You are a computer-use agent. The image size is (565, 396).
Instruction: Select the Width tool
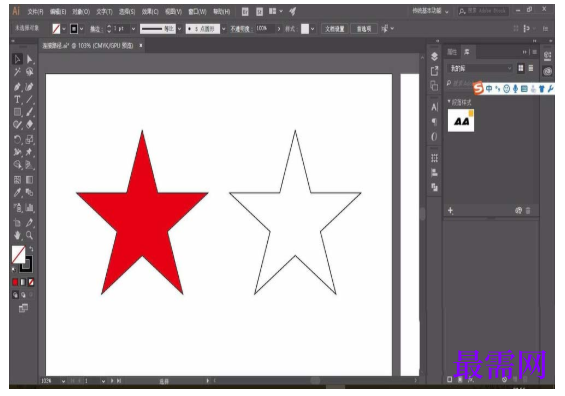pyautogui.click(x=17, y=152)
